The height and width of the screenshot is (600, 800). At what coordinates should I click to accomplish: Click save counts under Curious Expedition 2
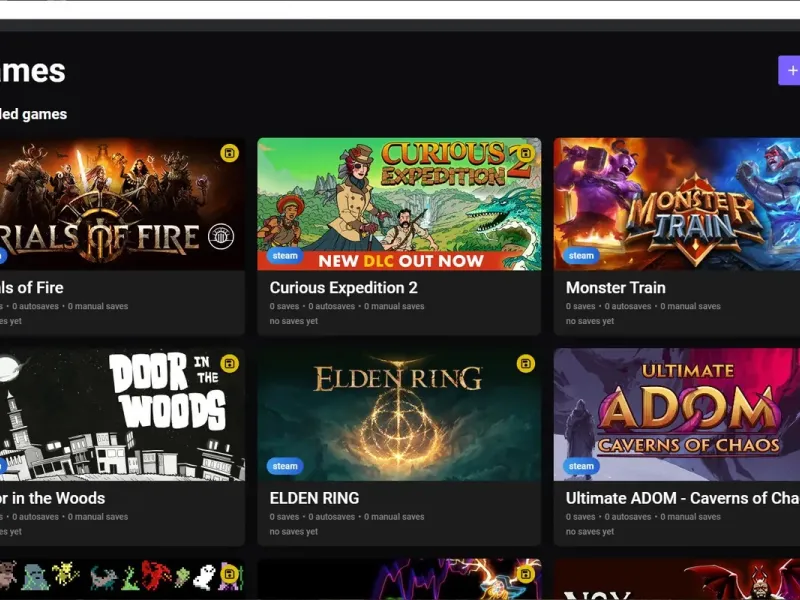pos(347,306)
